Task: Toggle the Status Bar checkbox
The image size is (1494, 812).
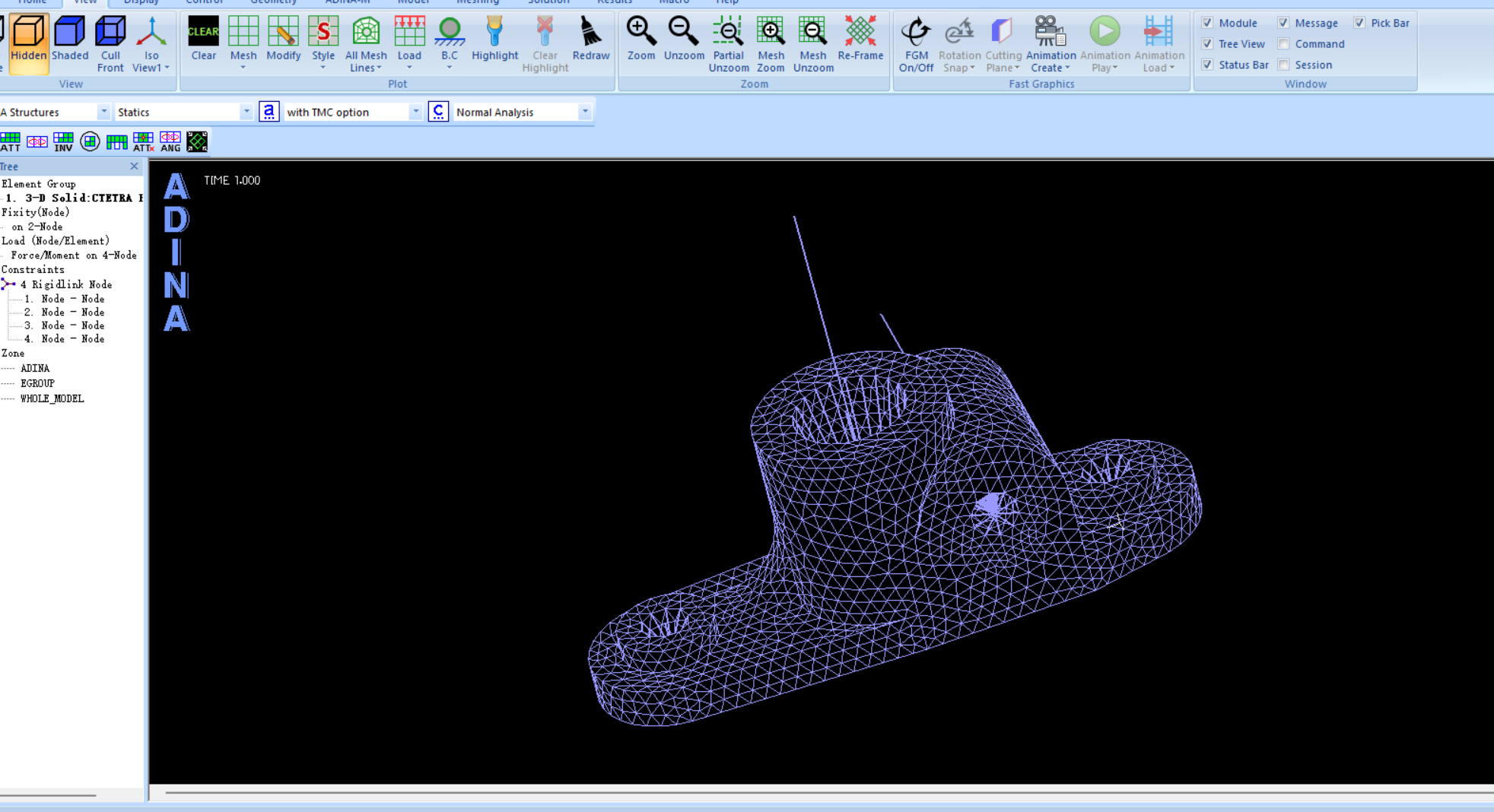Action: [1207, 65]
